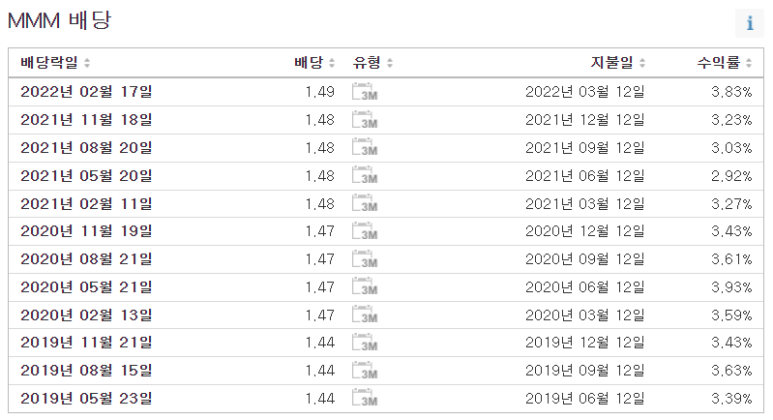773x420 pixels.
Task: Sort by 수익률 column header
Action: coord(724,63)
